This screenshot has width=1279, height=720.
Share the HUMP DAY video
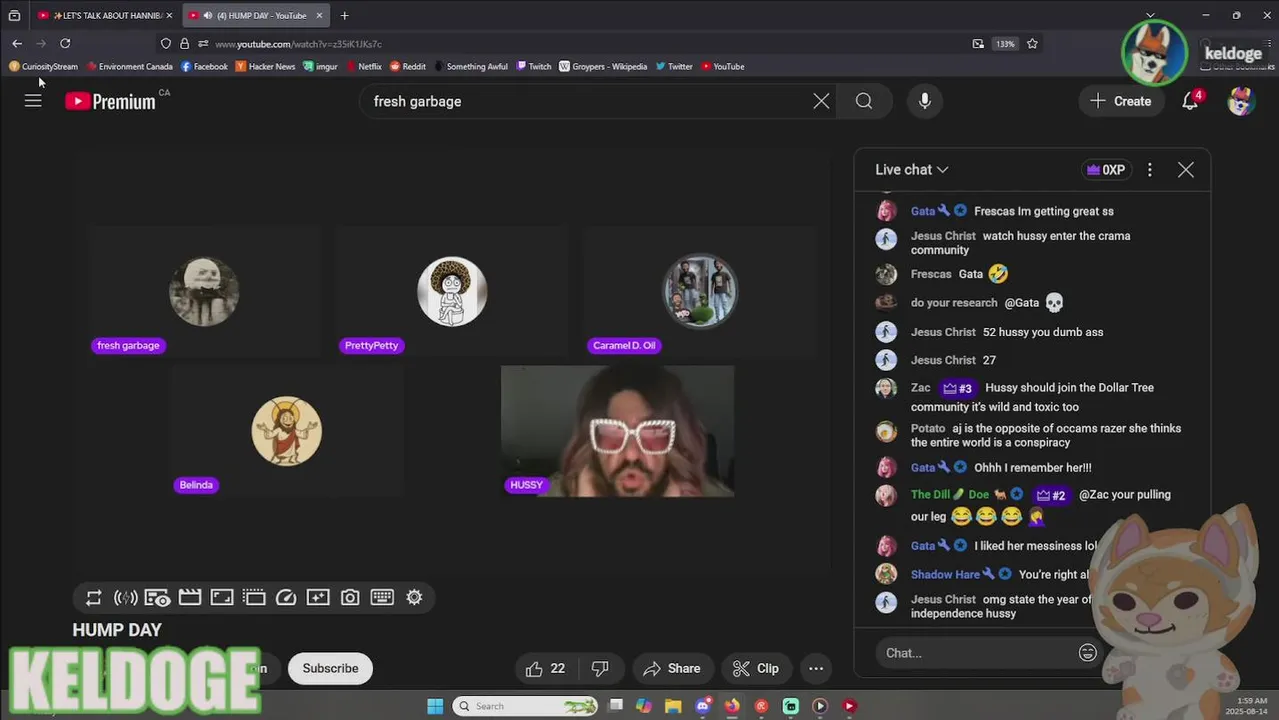(672, 669)
